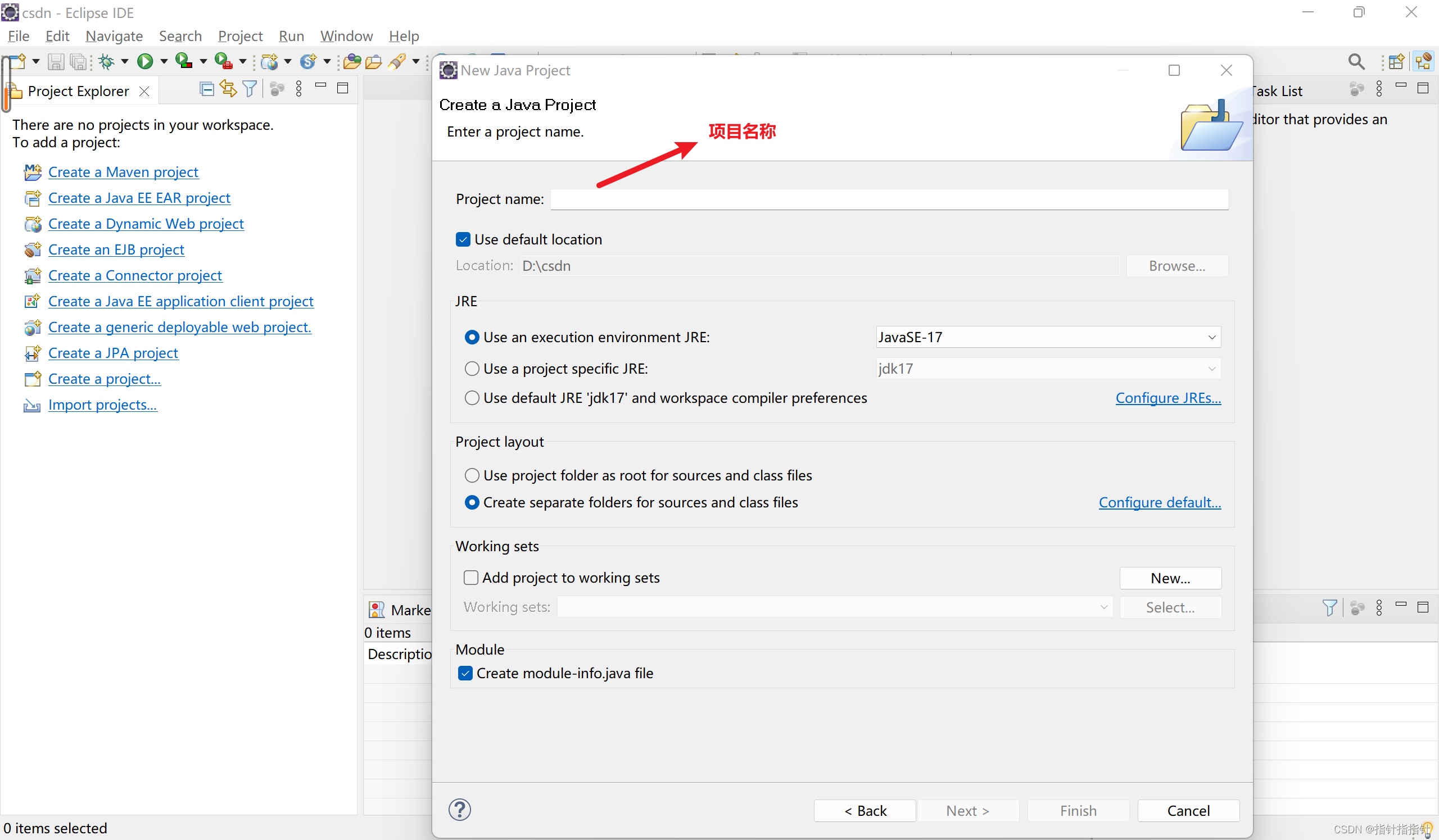1439x840 pixels.
Task: Check Add project to working sets
Action: pyautogui.click(x=470, y=578)
